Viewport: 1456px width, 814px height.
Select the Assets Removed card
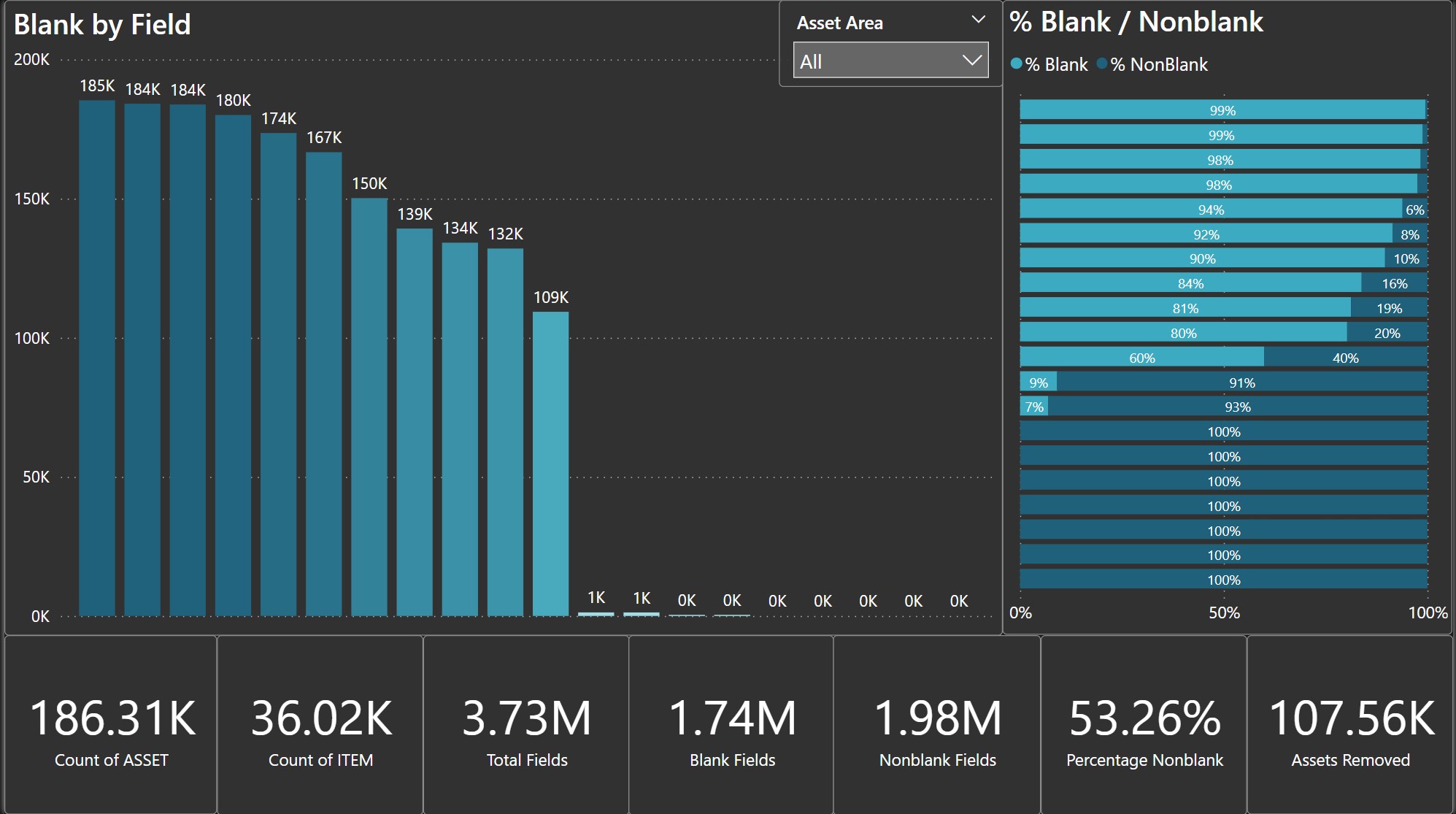pyautogui.click(x=1350, y=724)
